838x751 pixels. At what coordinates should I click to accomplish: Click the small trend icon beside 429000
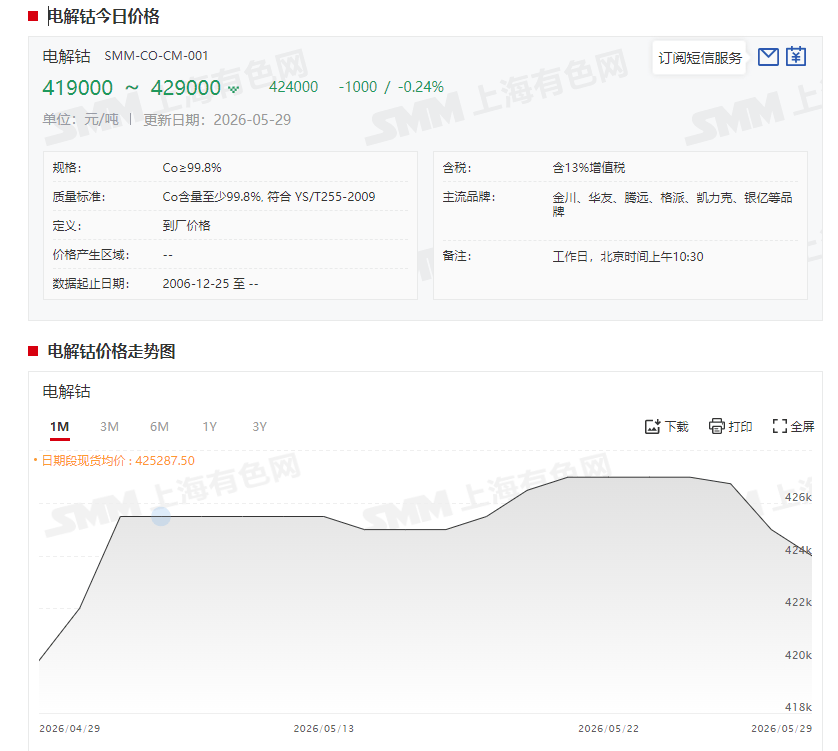pyautogui.click(x=234, y=89)
